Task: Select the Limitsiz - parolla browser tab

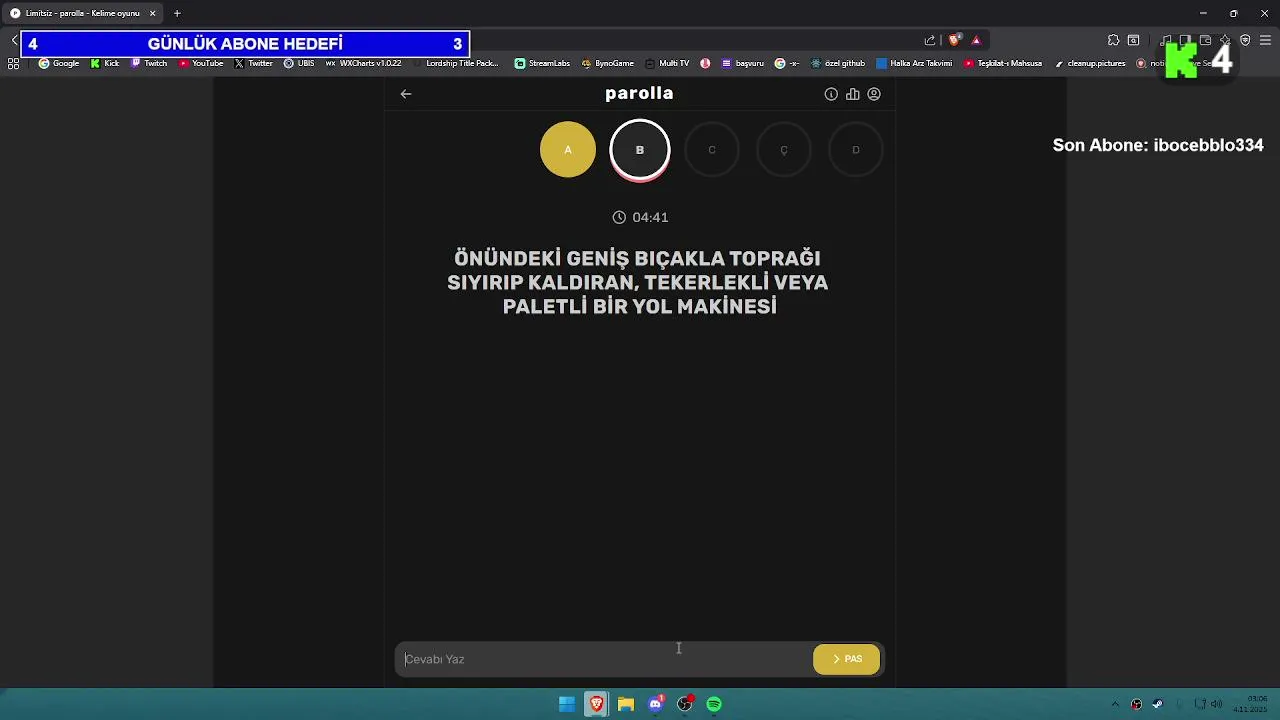Action: (83, 13)
